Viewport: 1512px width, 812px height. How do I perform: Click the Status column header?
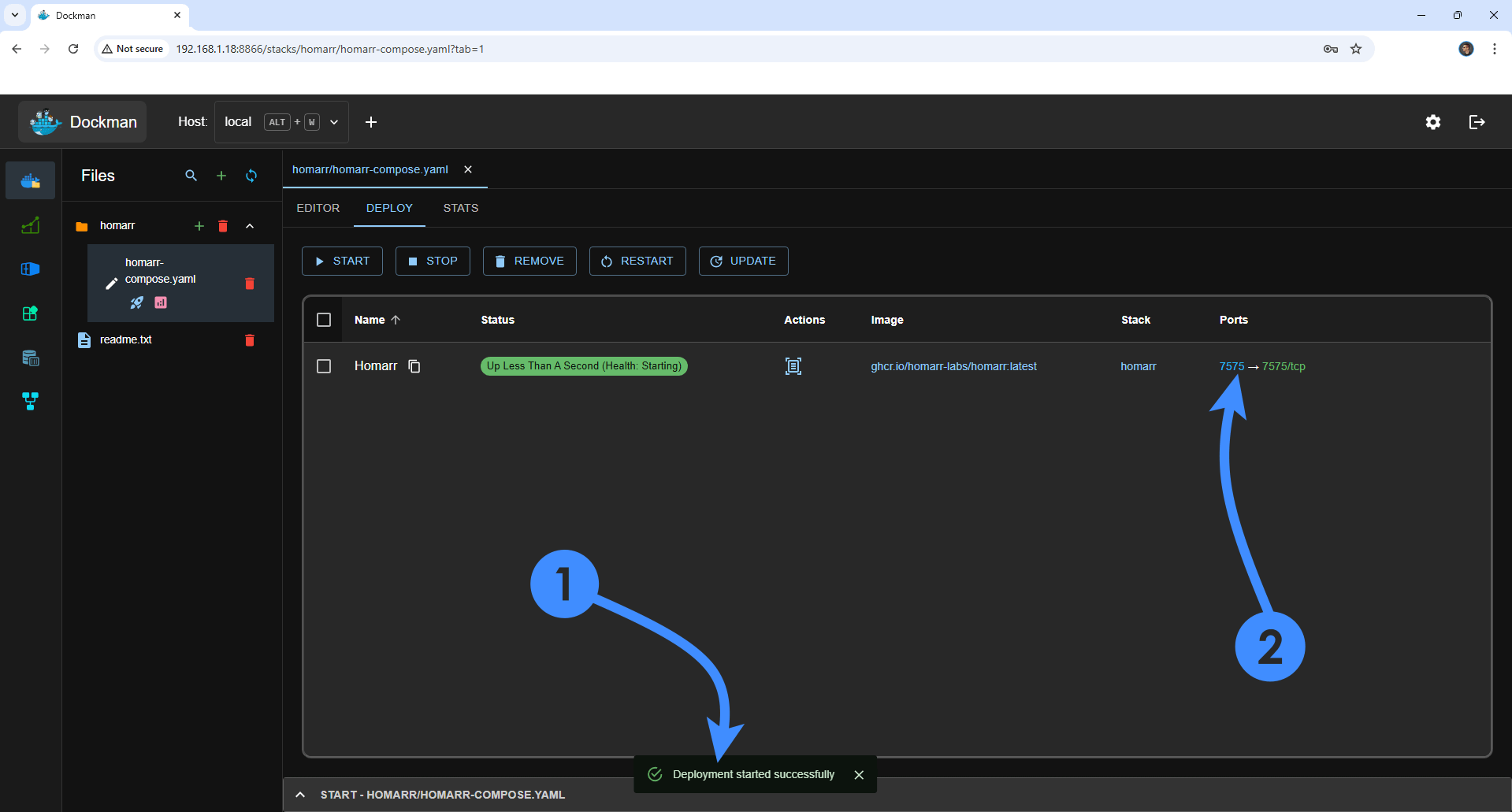[498, 320]
